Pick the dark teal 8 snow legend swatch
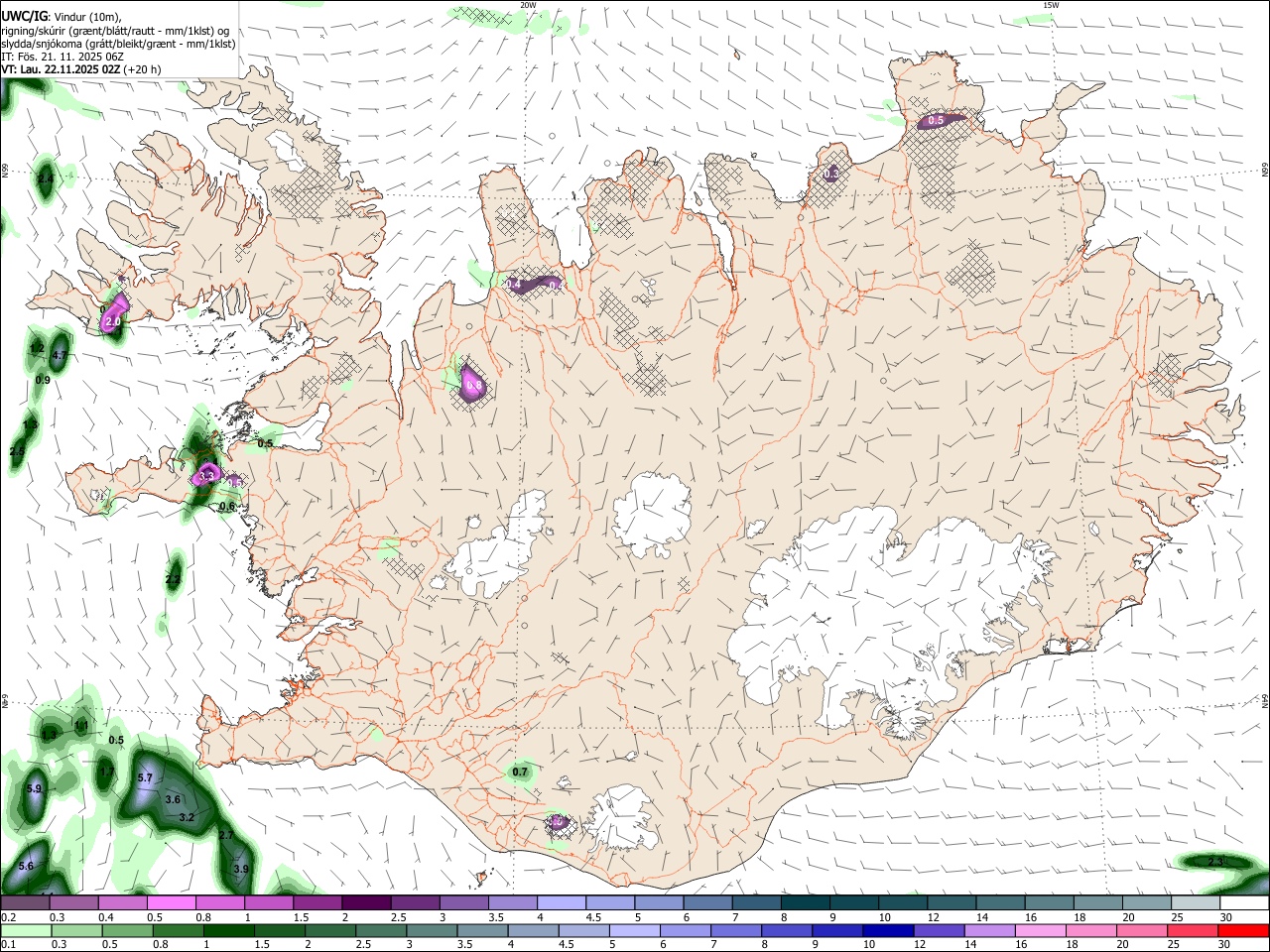Image resolution: width=1270 pixels, height=952 pixels. (x=805, y=903)
